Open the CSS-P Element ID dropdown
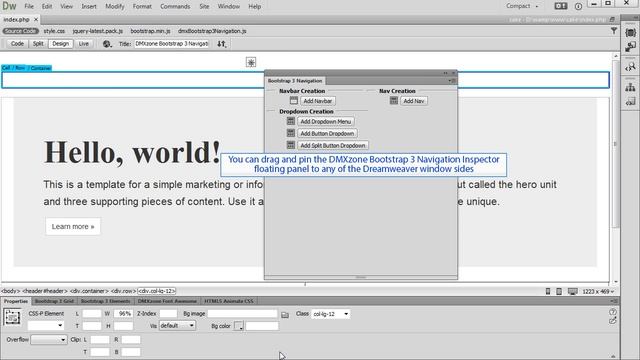The height and width of the screenshot is (360, 640). pos(45,325)
